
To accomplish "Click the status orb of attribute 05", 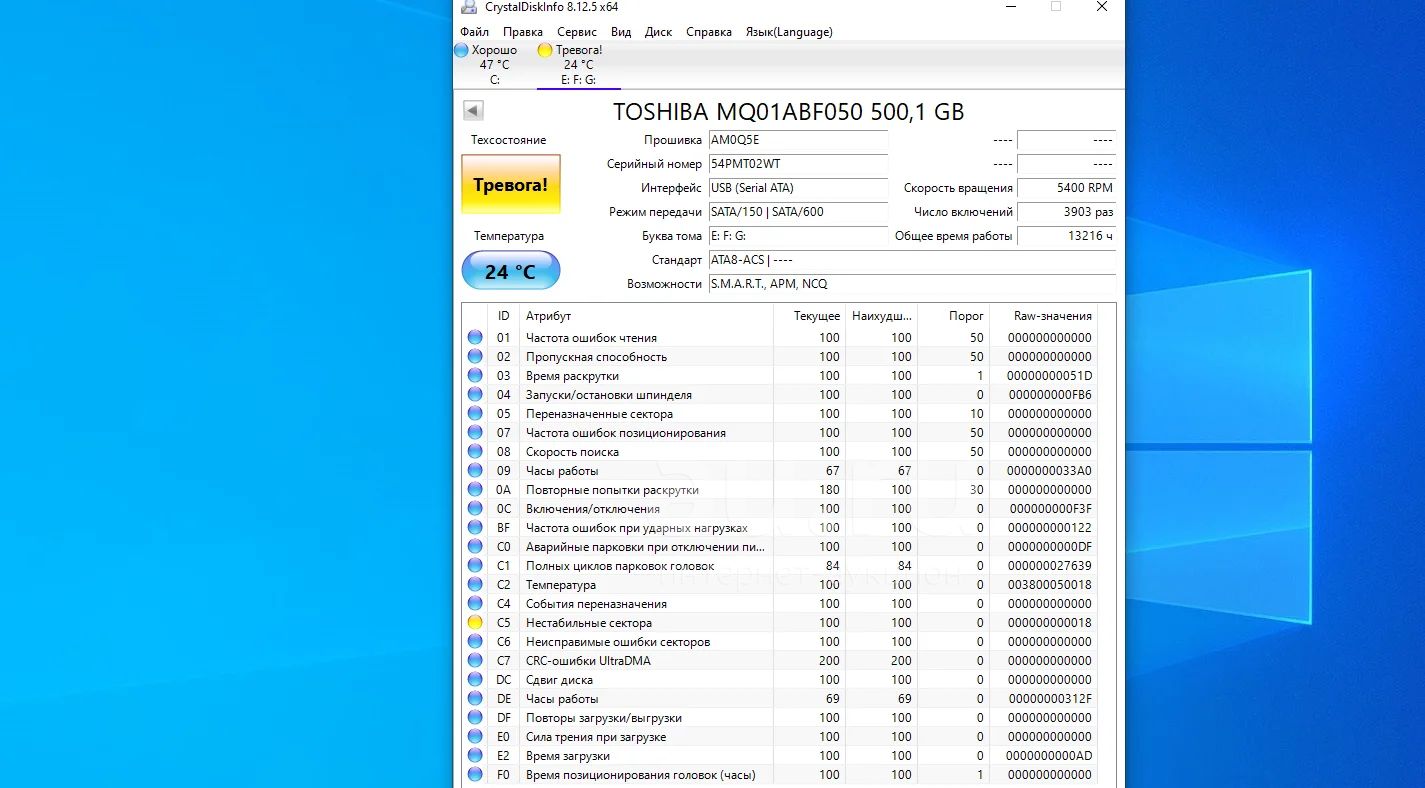I will pyautogui.click(x=475, y=413).
